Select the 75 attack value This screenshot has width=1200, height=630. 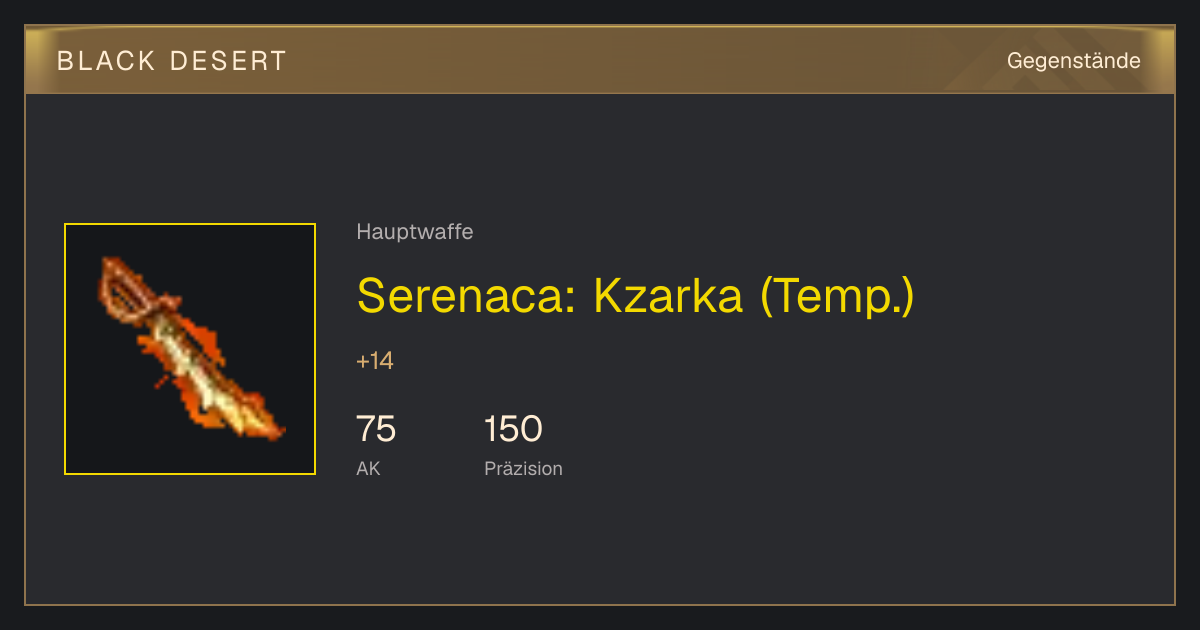point(376,429)
